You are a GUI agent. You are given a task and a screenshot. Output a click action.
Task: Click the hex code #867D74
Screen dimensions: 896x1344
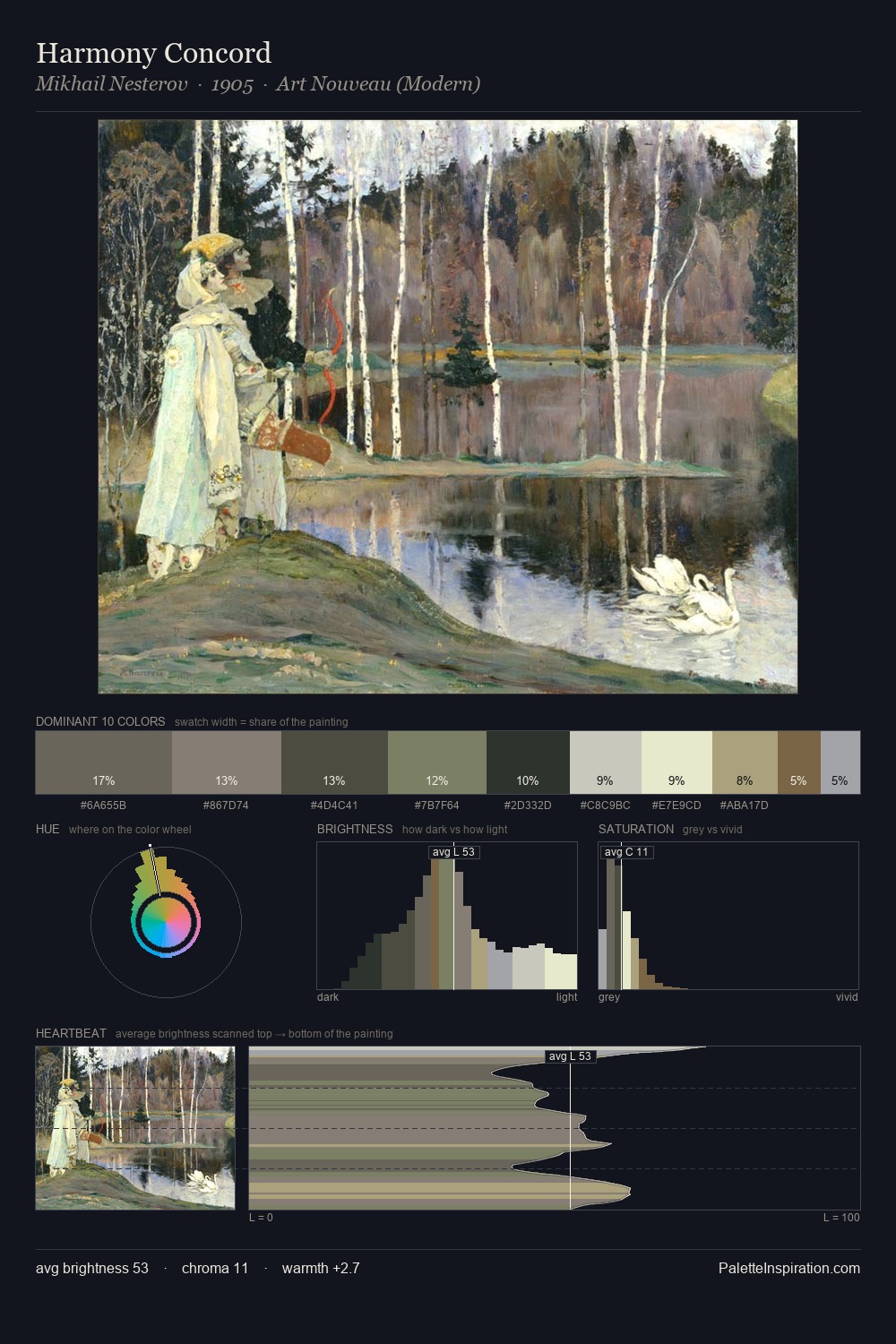coord(227,806)
